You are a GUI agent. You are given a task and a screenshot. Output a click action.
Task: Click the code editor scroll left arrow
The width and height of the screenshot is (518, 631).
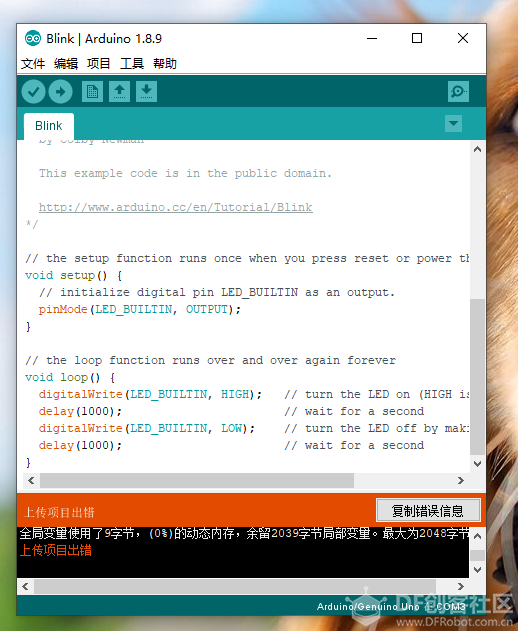31,480
